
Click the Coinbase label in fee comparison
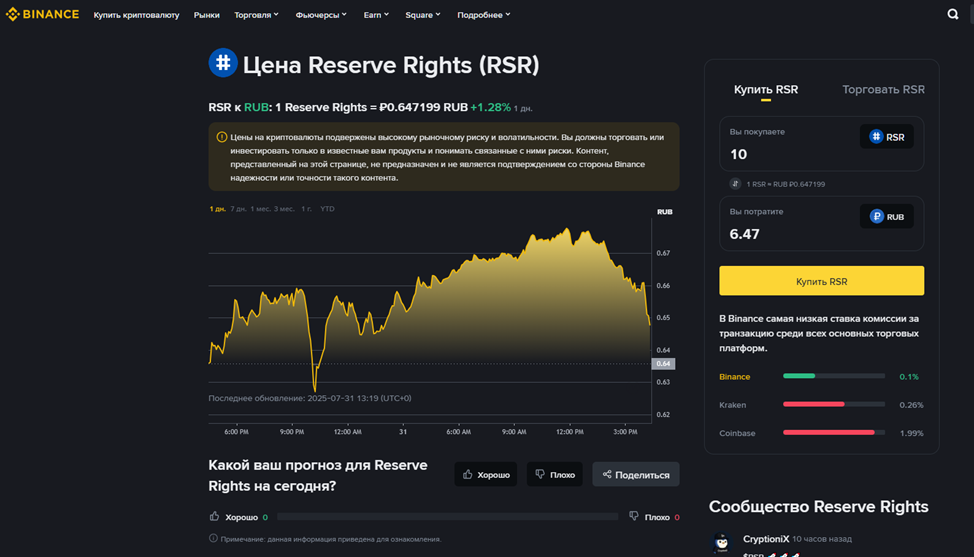pos(737,433)
